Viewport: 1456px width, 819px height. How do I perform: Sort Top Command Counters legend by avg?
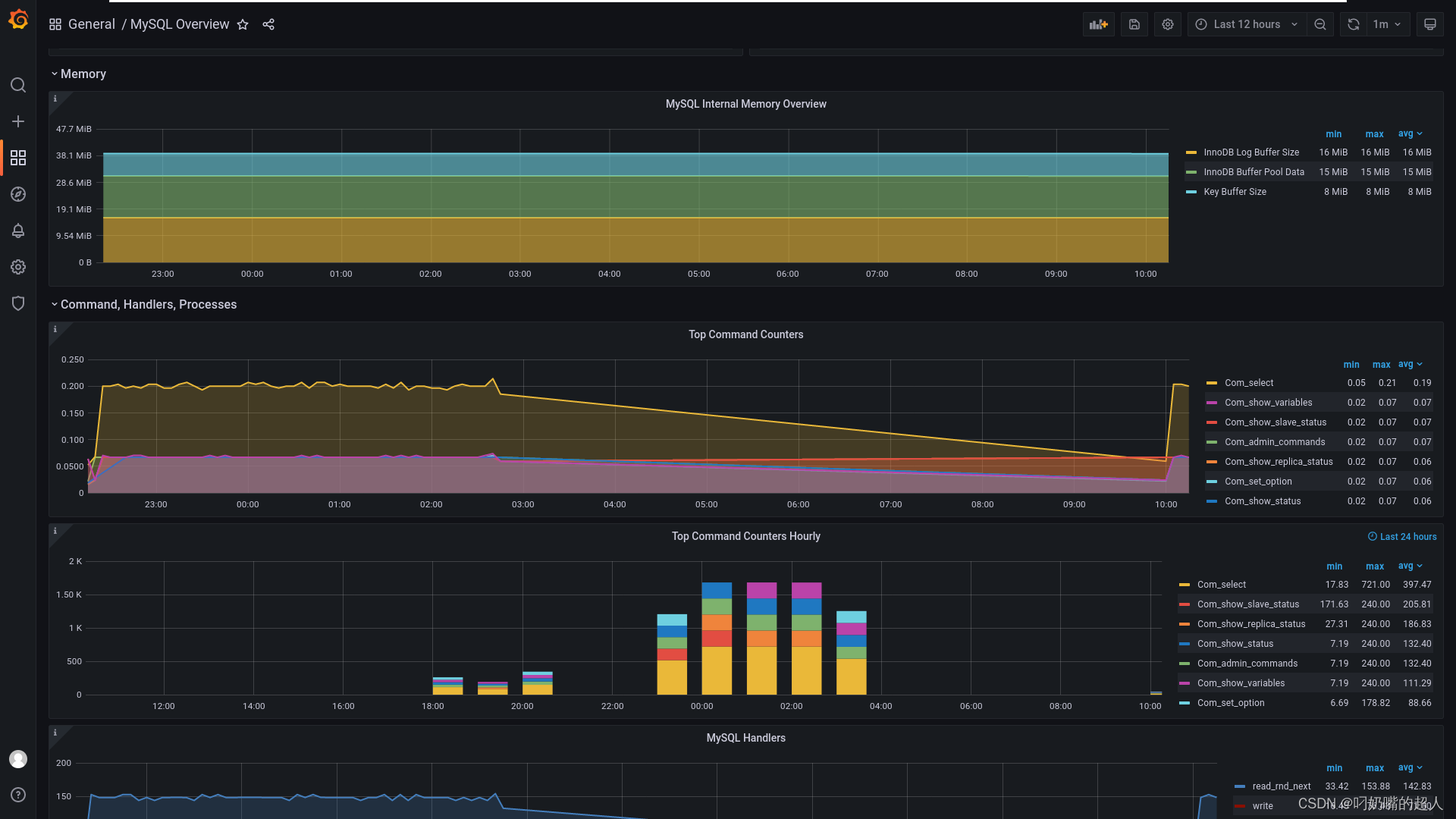pos(1410,364)
